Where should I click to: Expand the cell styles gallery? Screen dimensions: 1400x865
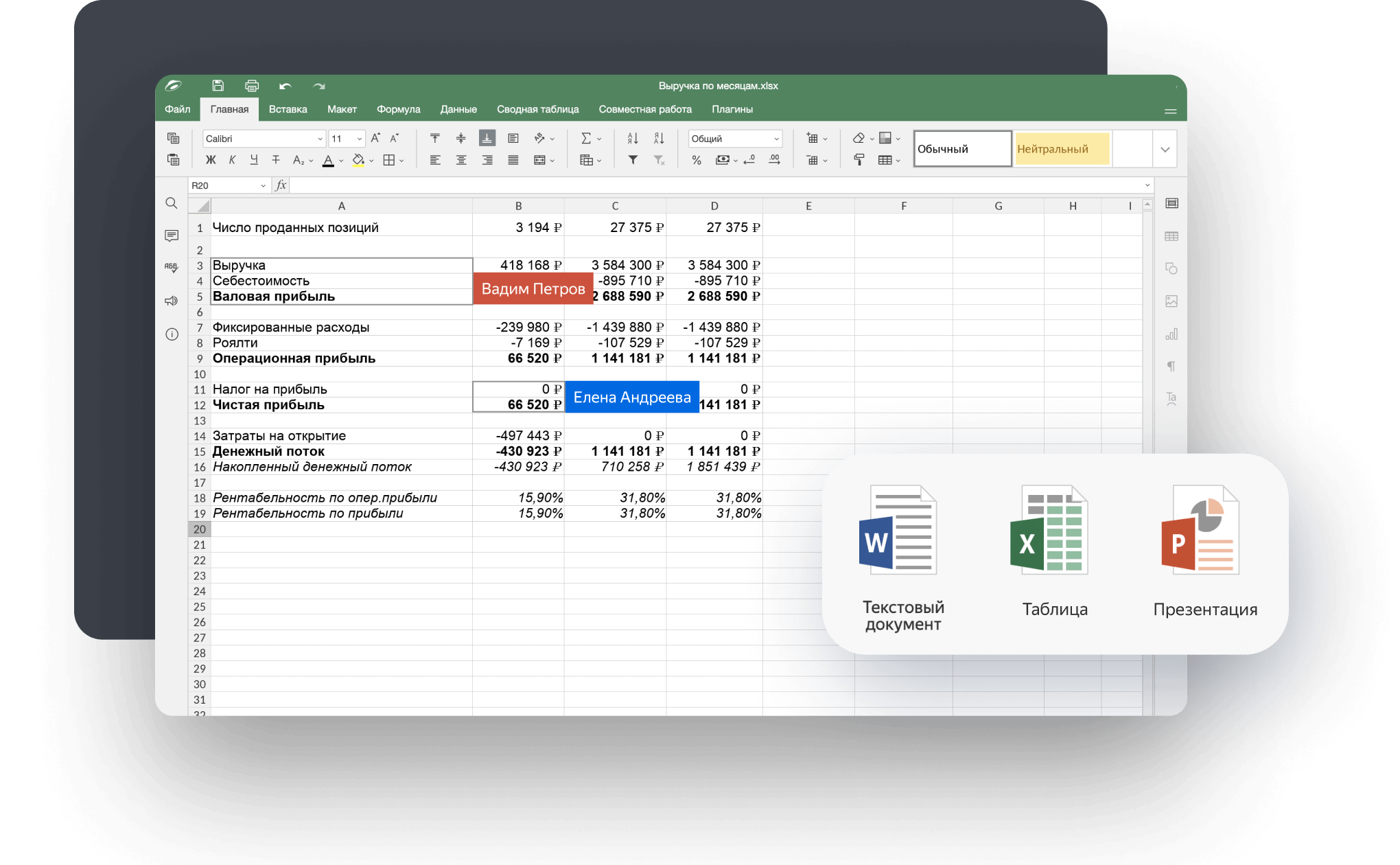point(1165,150)
